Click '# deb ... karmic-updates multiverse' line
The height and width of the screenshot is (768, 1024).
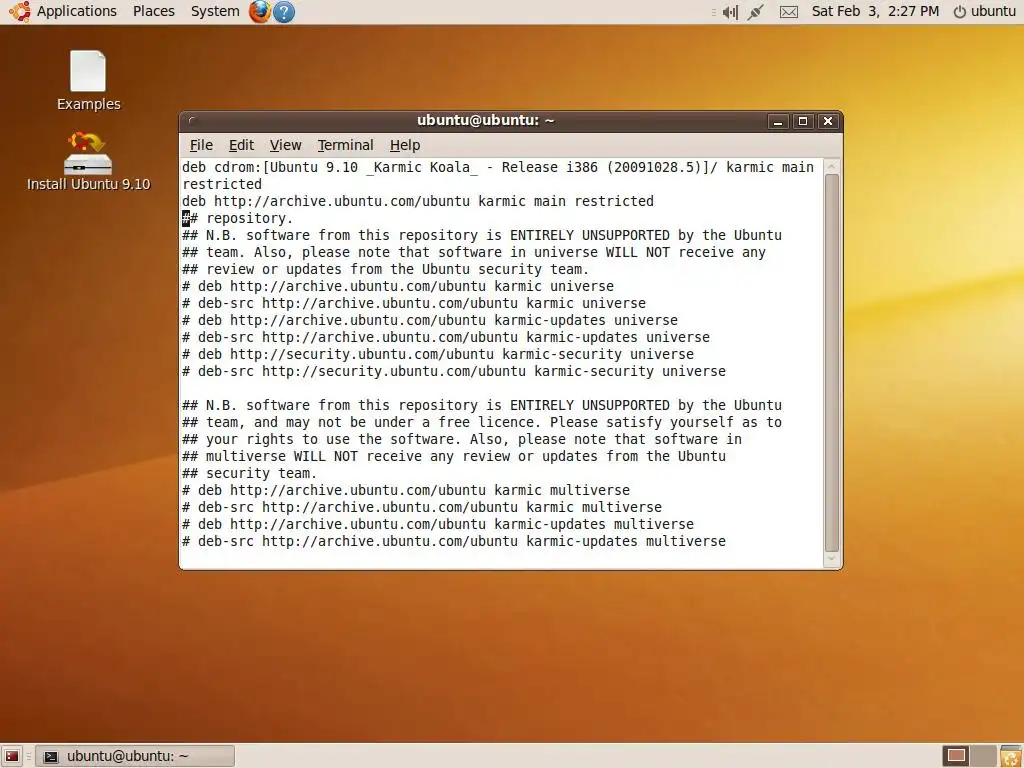tap(438, 524)
